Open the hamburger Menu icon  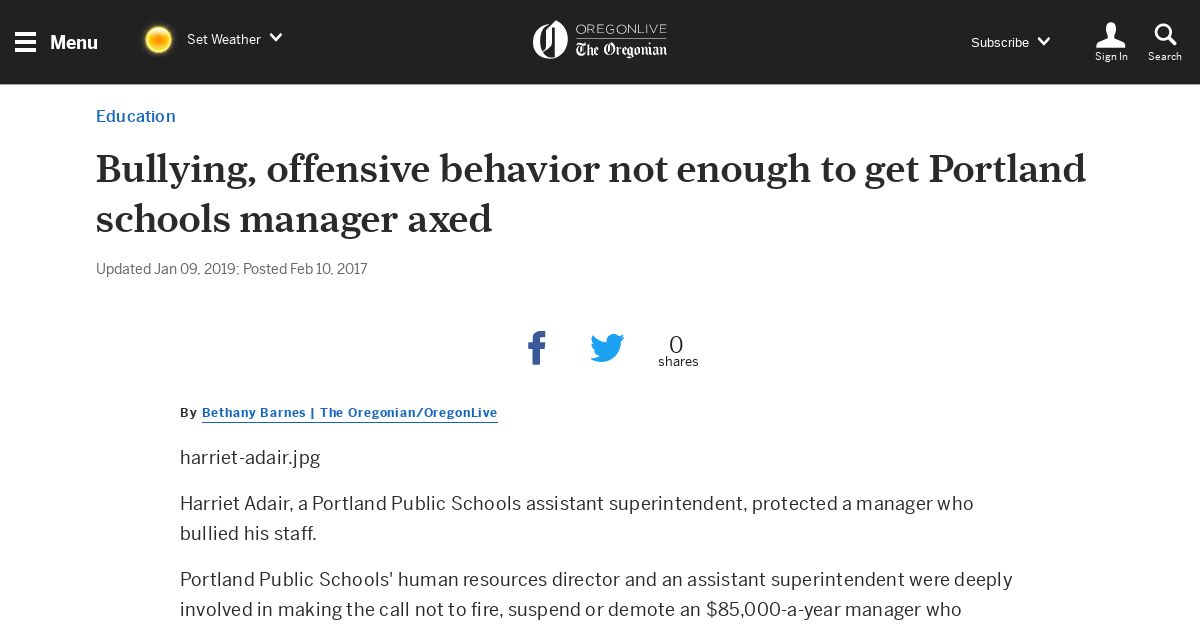coord(25,42)
